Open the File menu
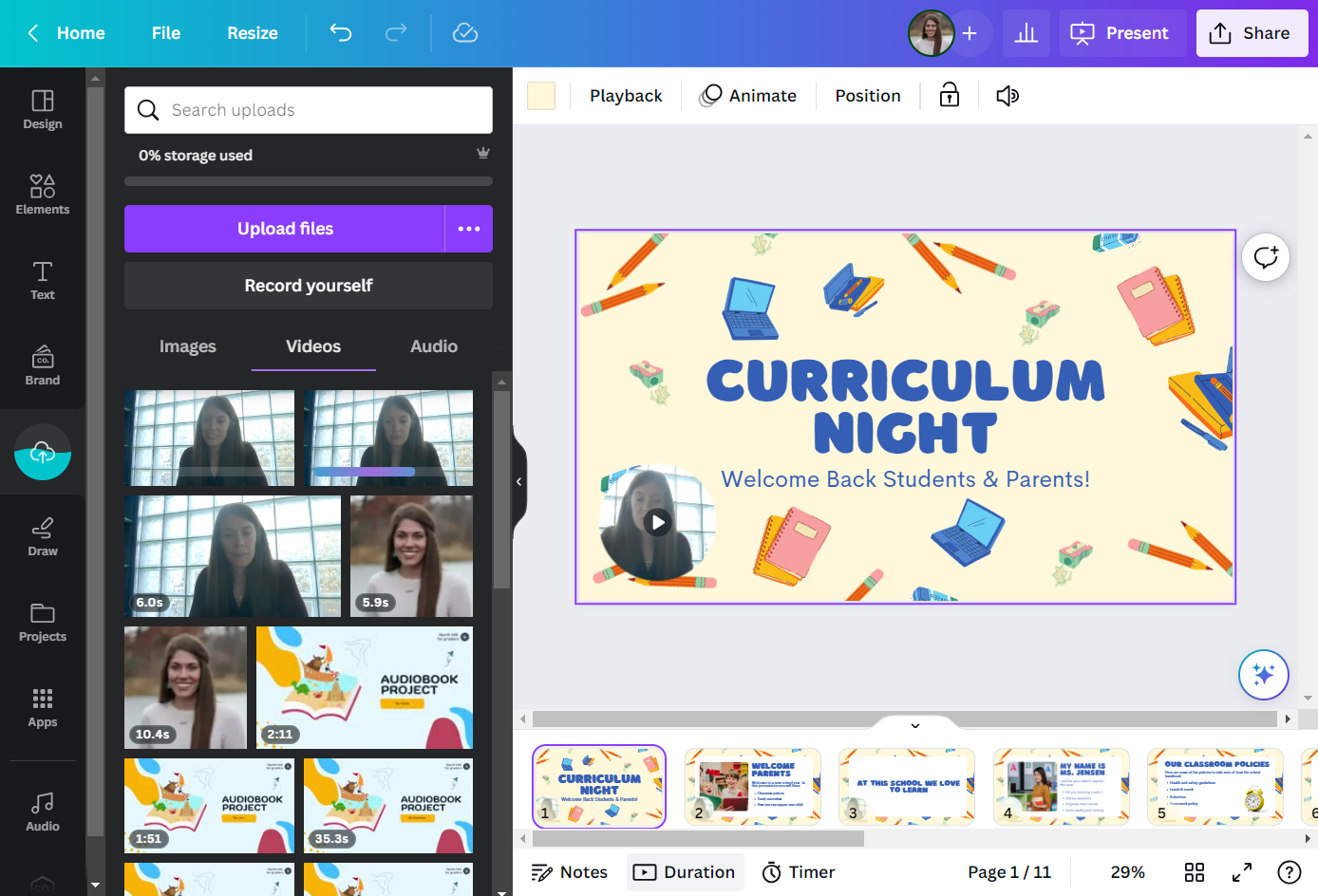Image resolution: width=1318 pixels, height=896 pixels. click(x=166, y=33)
